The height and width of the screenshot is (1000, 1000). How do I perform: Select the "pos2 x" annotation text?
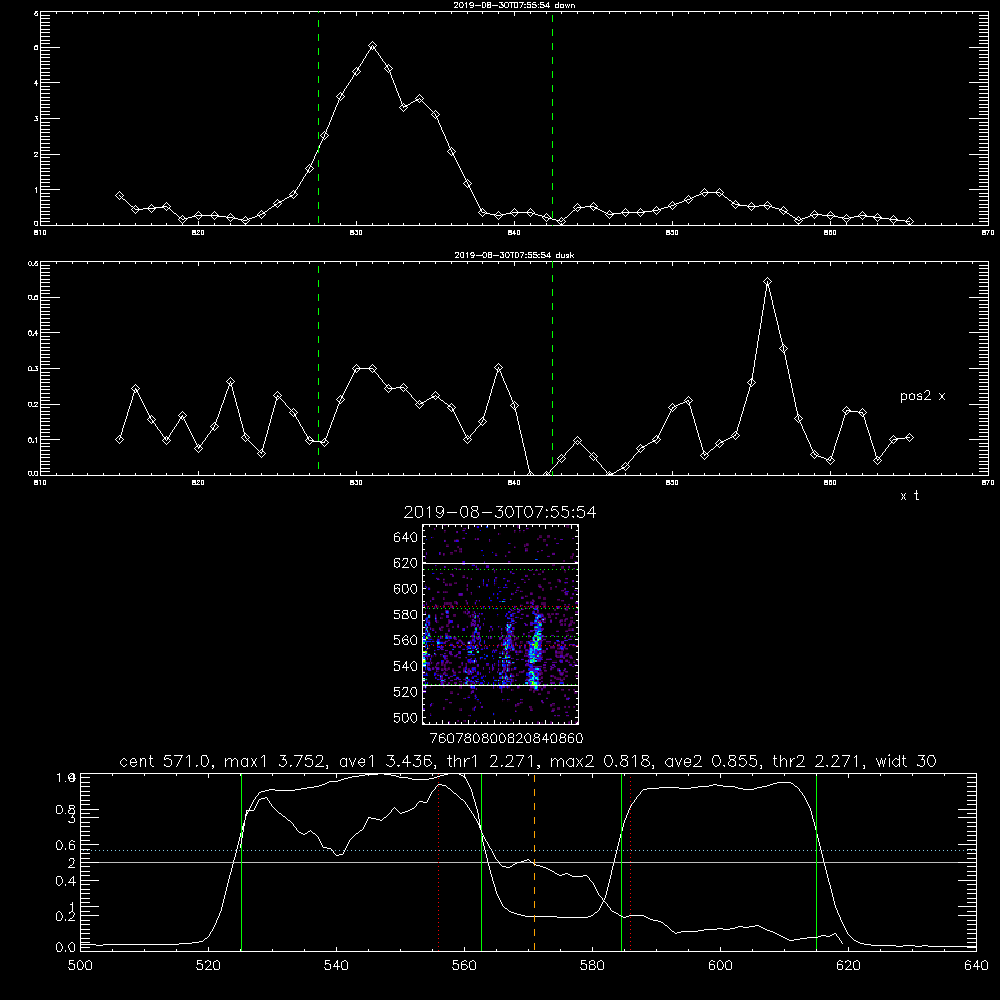coord(922,397)
